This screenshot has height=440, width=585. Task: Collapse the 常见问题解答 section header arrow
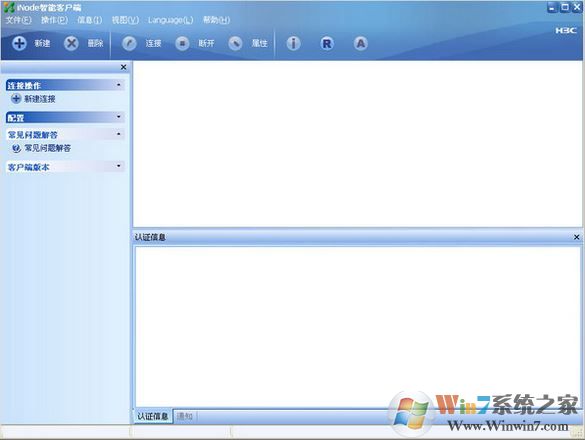(119, 134)
